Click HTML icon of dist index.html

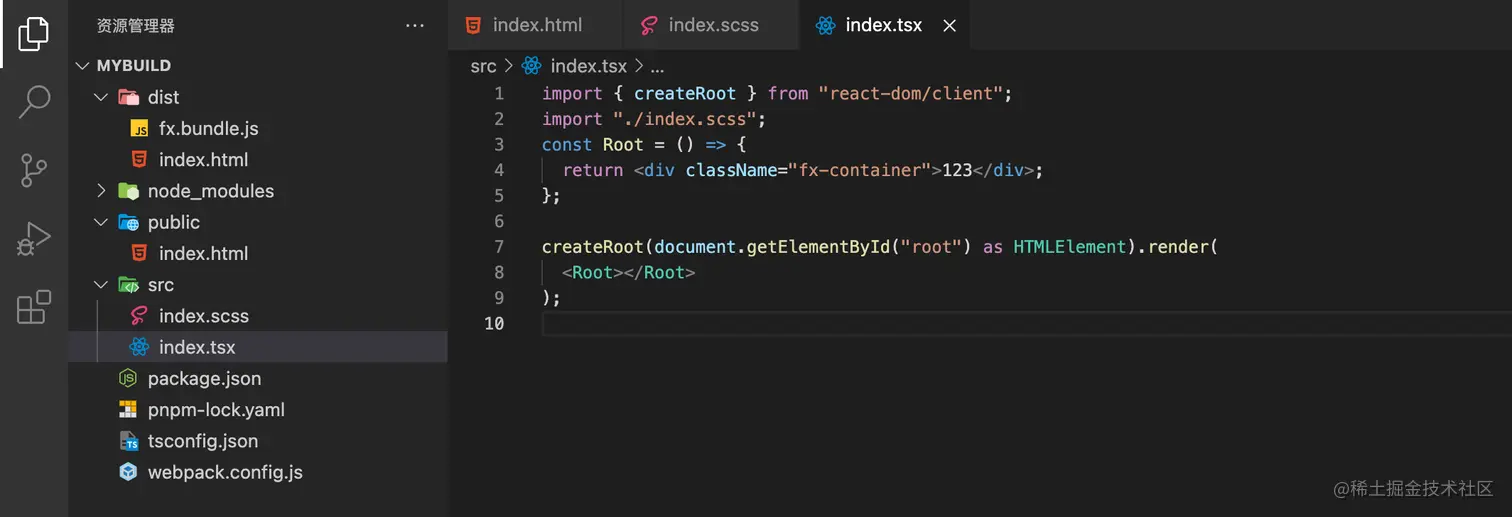[x=140, y=160]
